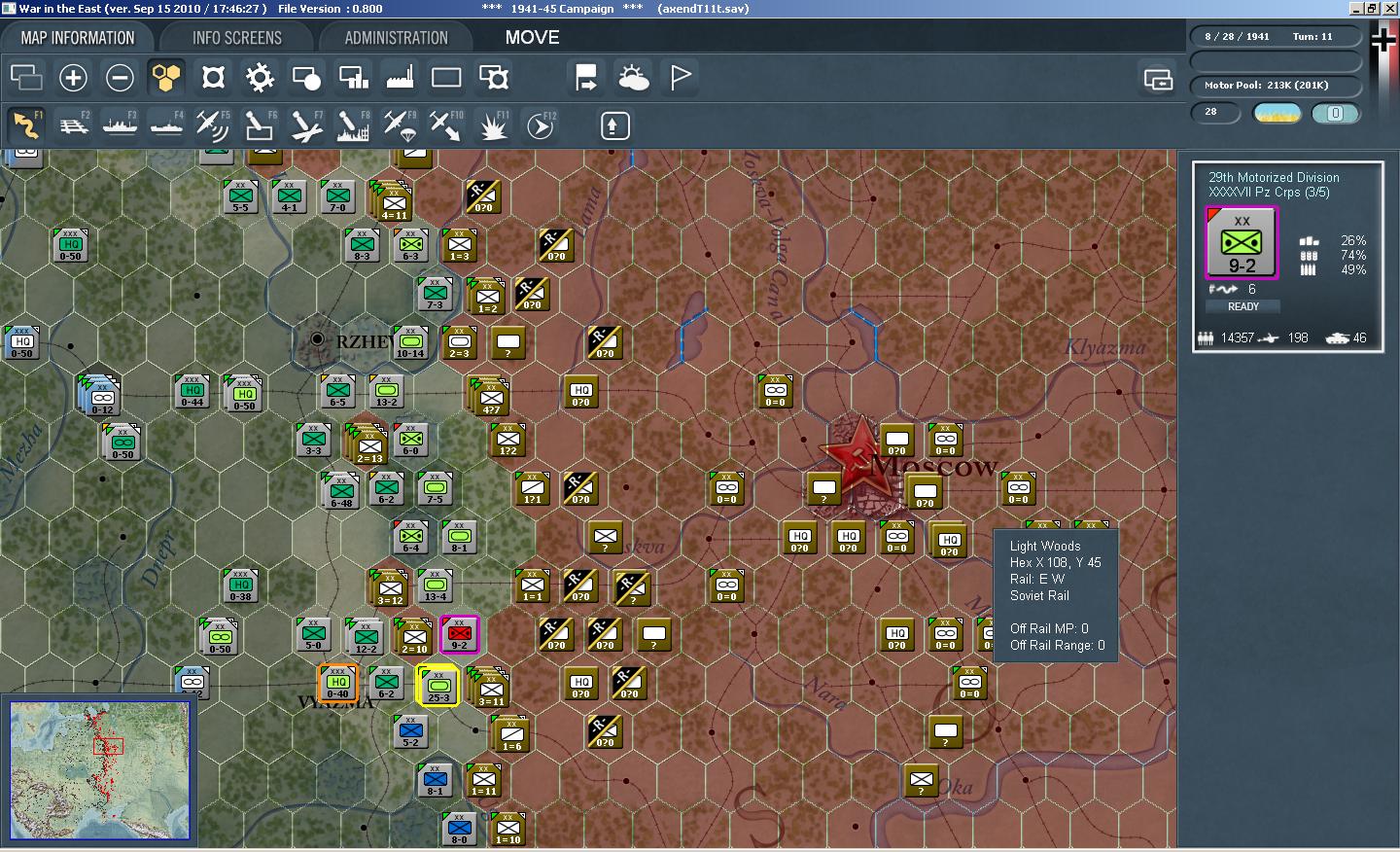Select the orange-bordered HQ 0-40 unit
Image resolution: width=1400 pixels, height=852 pixels.
coord(337,683)
